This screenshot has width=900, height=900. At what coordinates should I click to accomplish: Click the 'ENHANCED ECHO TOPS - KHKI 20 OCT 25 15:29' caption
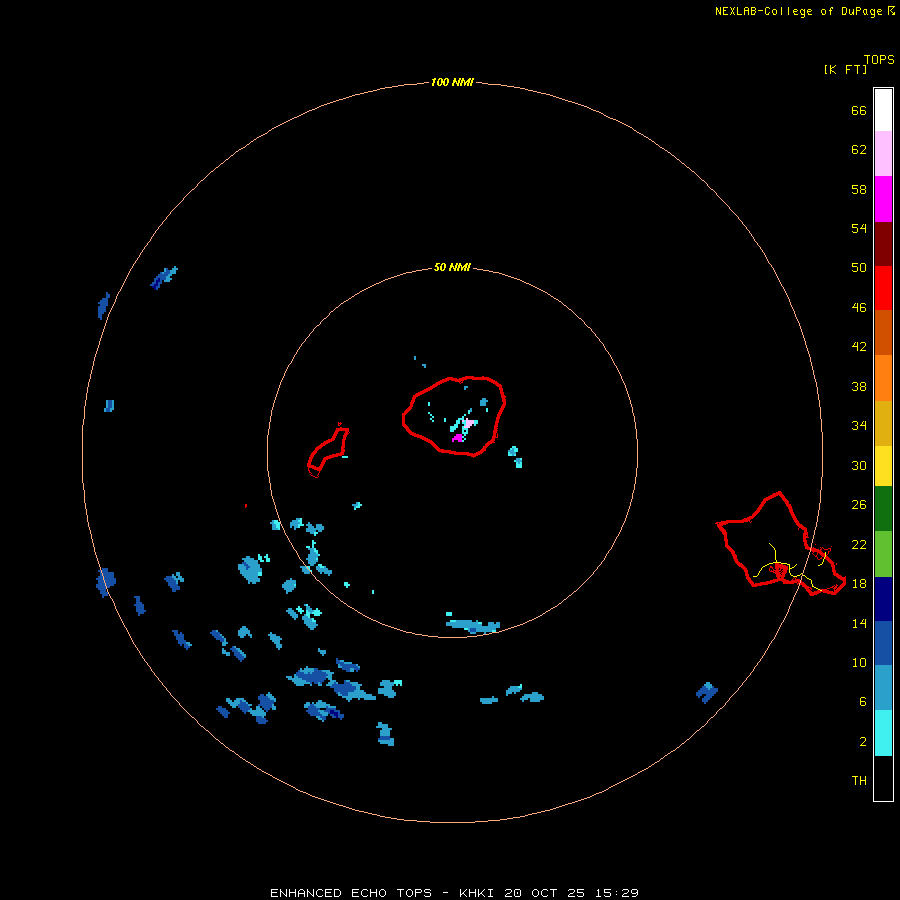pyautogui.click(x=454, y=893)
